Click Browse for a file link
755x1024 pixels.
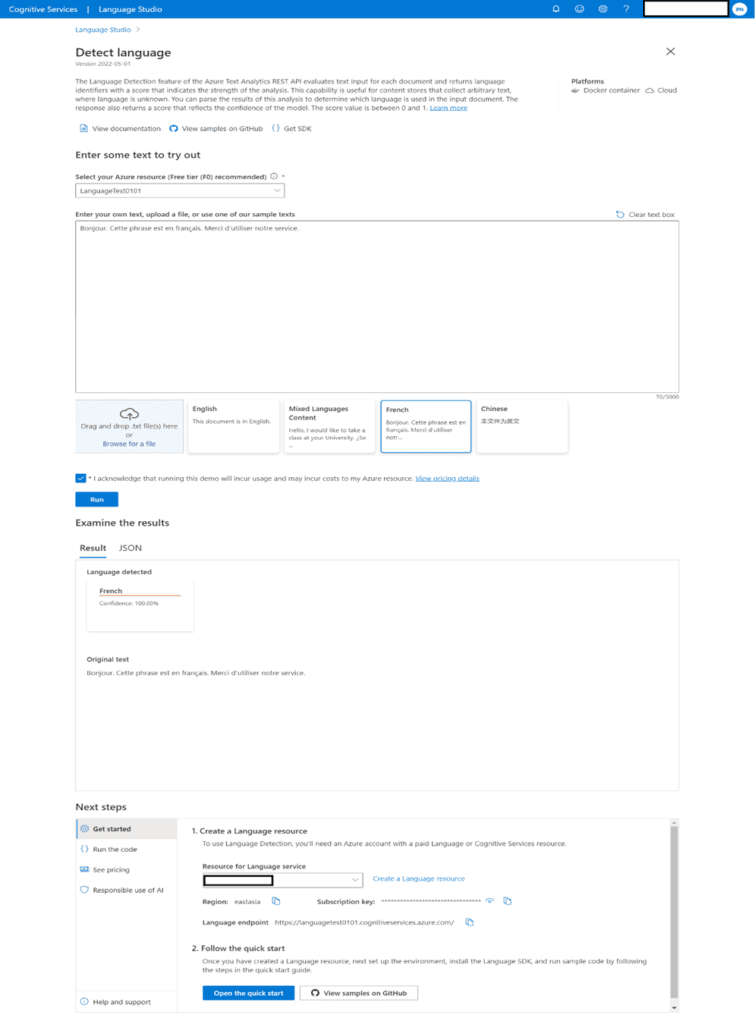(x=129, y=443)
